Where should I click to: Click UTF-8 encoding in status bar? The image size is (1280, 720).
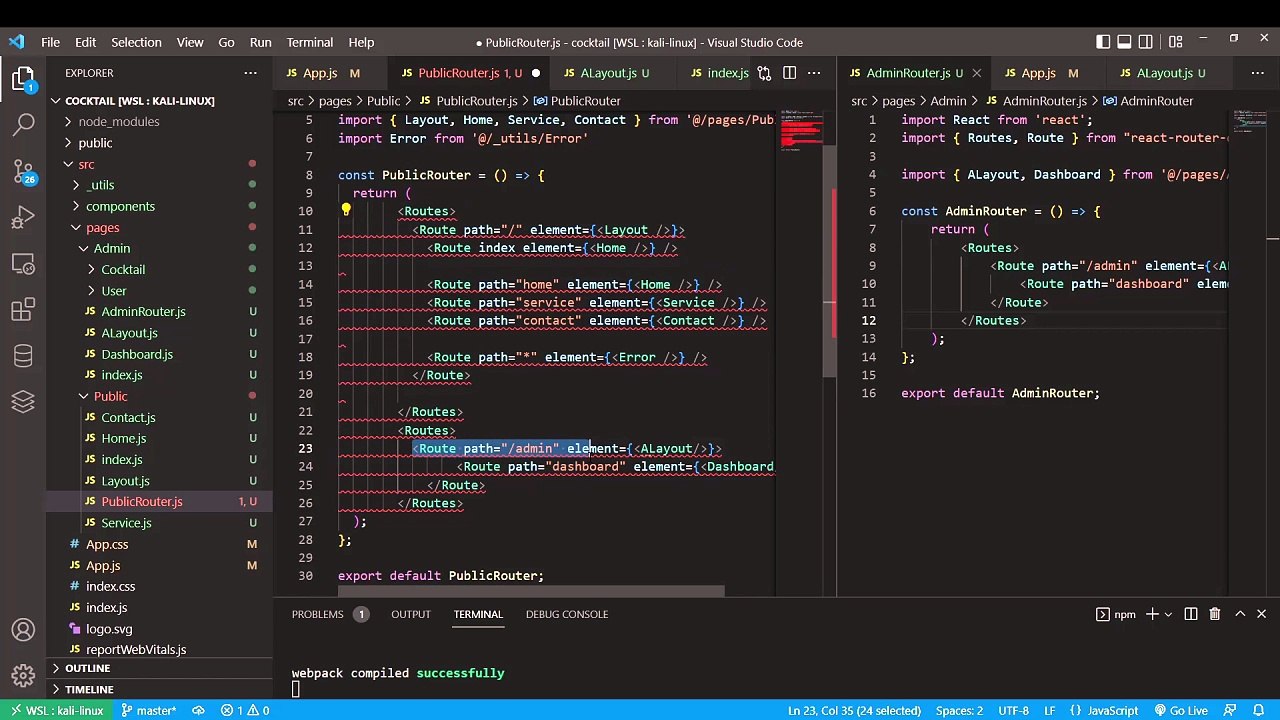tap(1013, 710)
